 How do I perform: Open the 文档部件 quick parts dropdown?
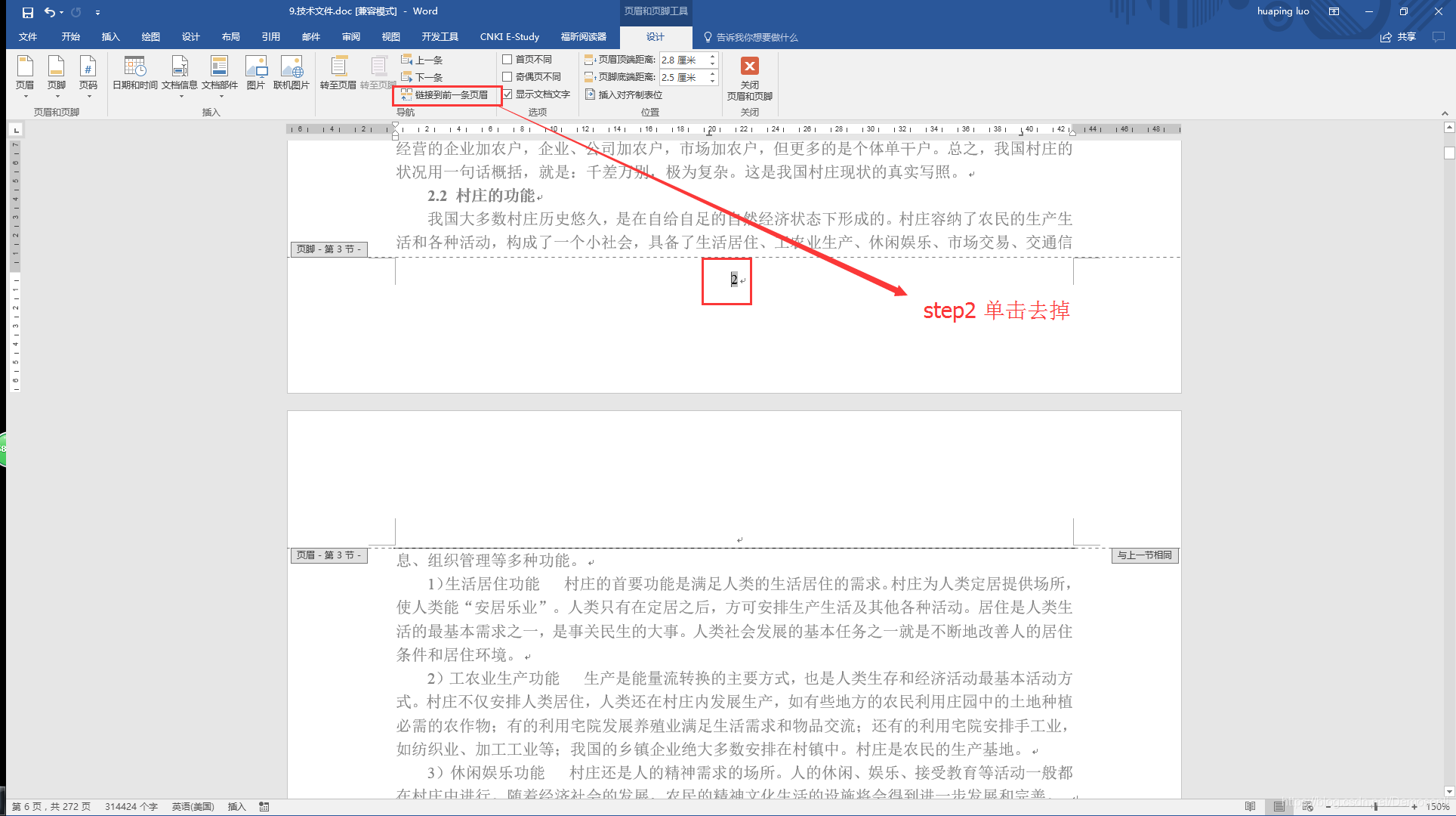220,76
